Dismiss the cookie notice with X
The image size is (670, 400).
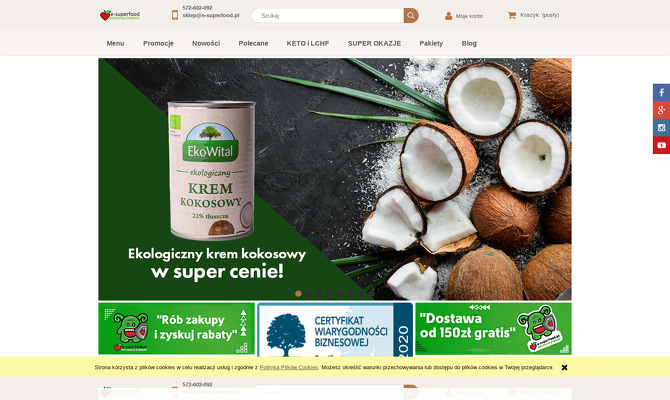(564, 368)
